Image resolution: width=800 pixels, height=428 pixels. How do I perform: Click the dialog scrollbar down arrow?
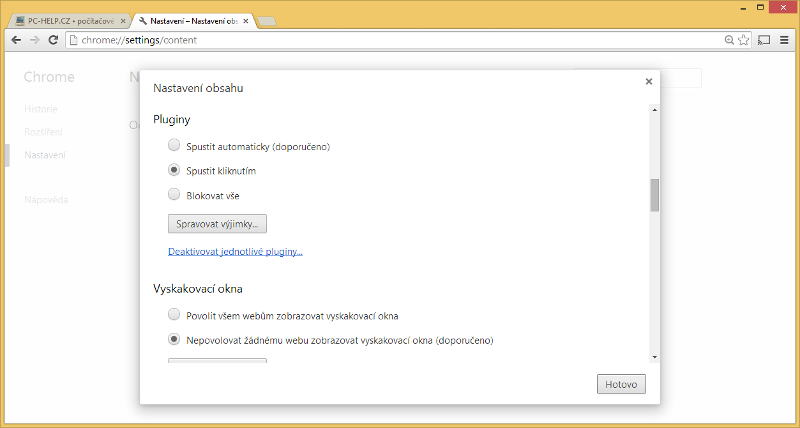(655, 357)
